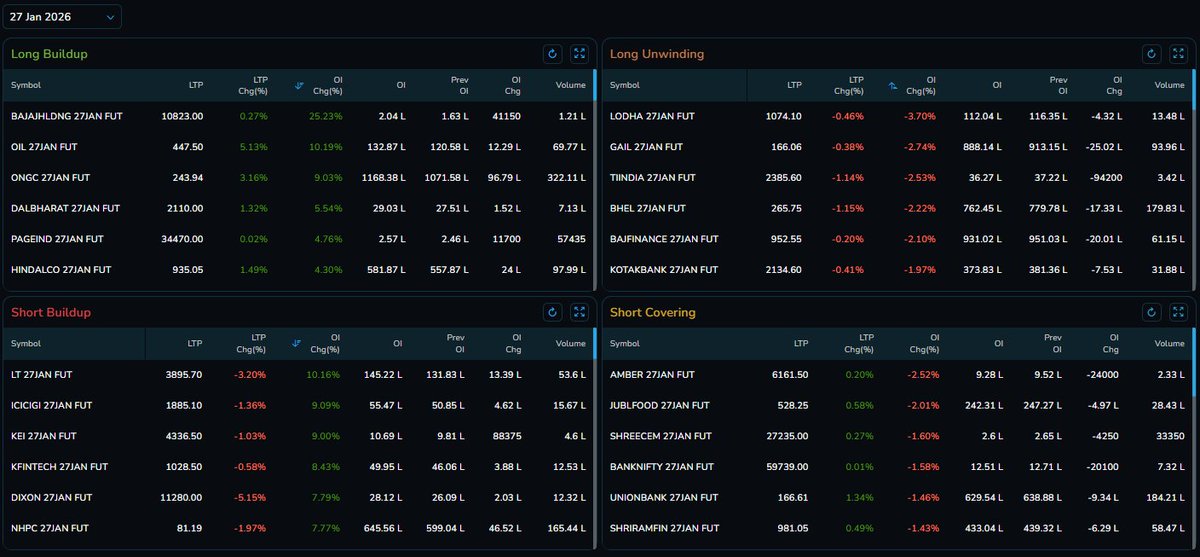Select JUBLFOOD 27JAN FUT symbol
The image size is (1200, 557).
660,405
